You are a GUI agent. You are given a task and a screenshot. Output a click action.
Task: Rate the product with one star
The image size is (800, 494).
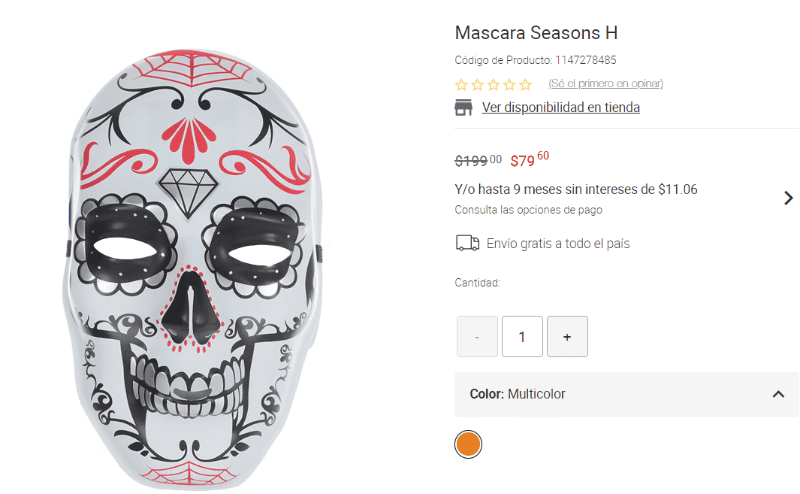[462, 85]
